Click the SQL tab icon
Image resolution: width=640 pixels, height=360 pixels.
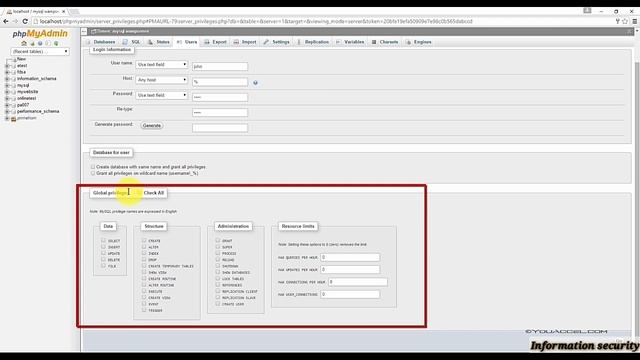pos(125,42)
